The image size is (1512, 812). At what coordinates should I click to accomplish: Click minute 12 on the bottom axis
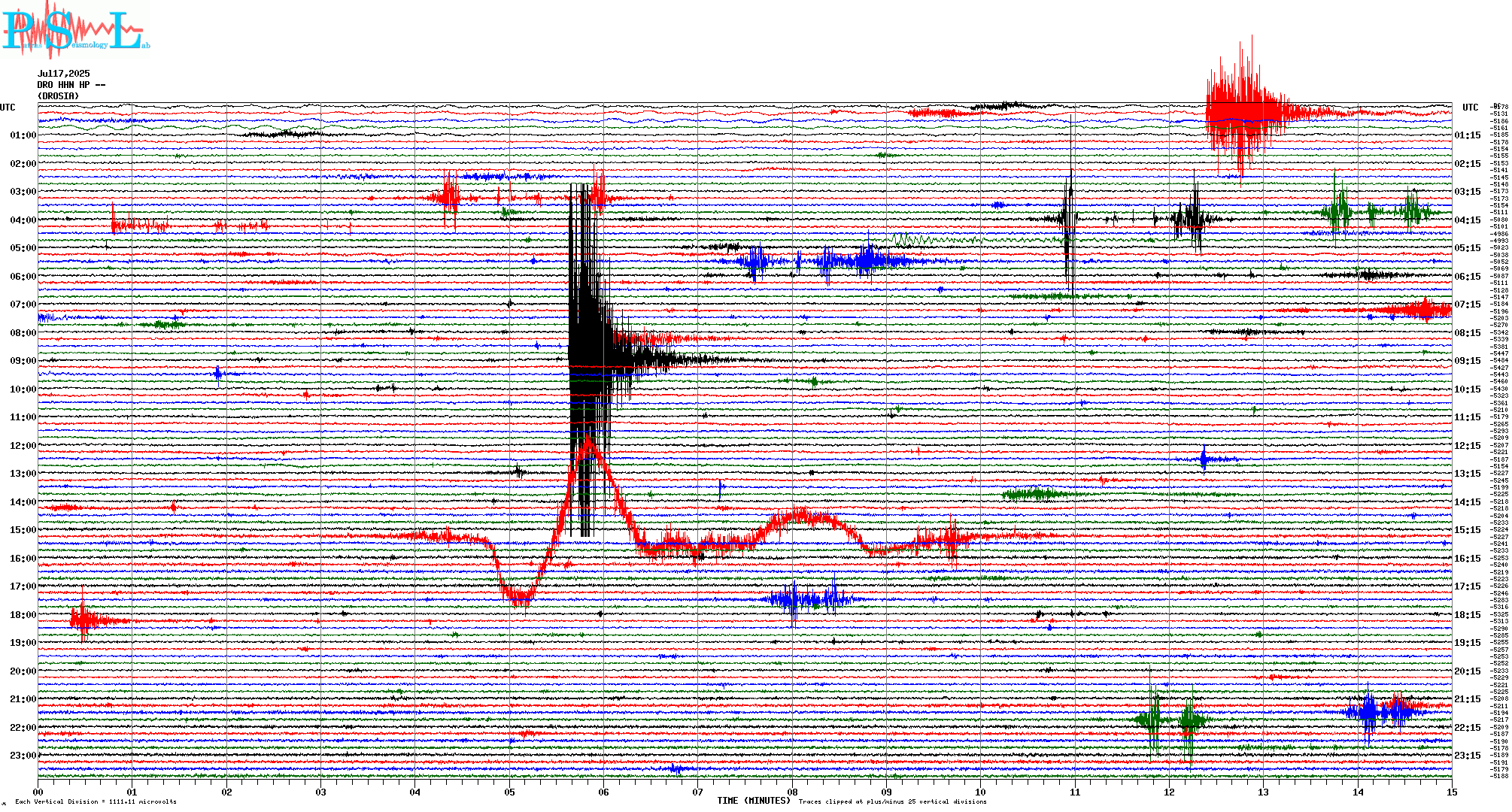[x=1170, y=792]
